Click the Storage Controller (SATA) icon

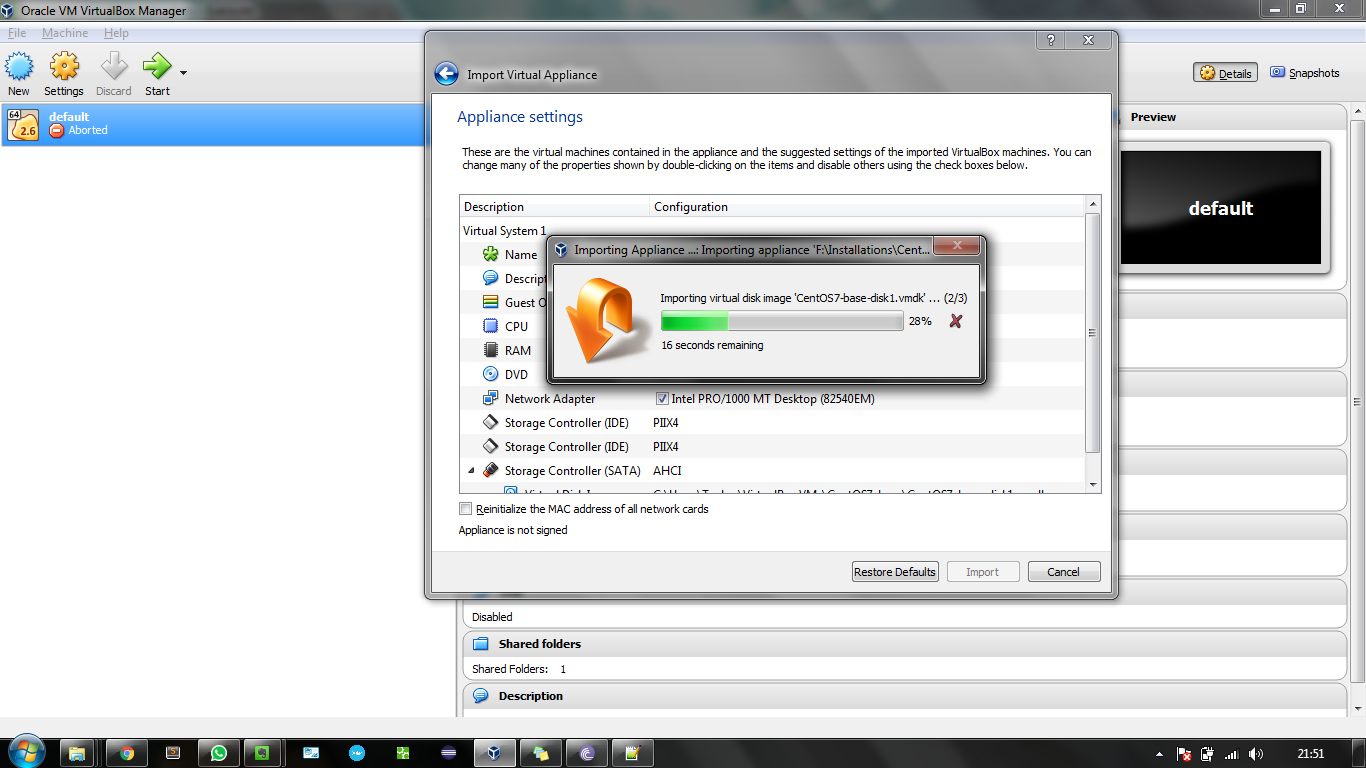tap(491, 471)
